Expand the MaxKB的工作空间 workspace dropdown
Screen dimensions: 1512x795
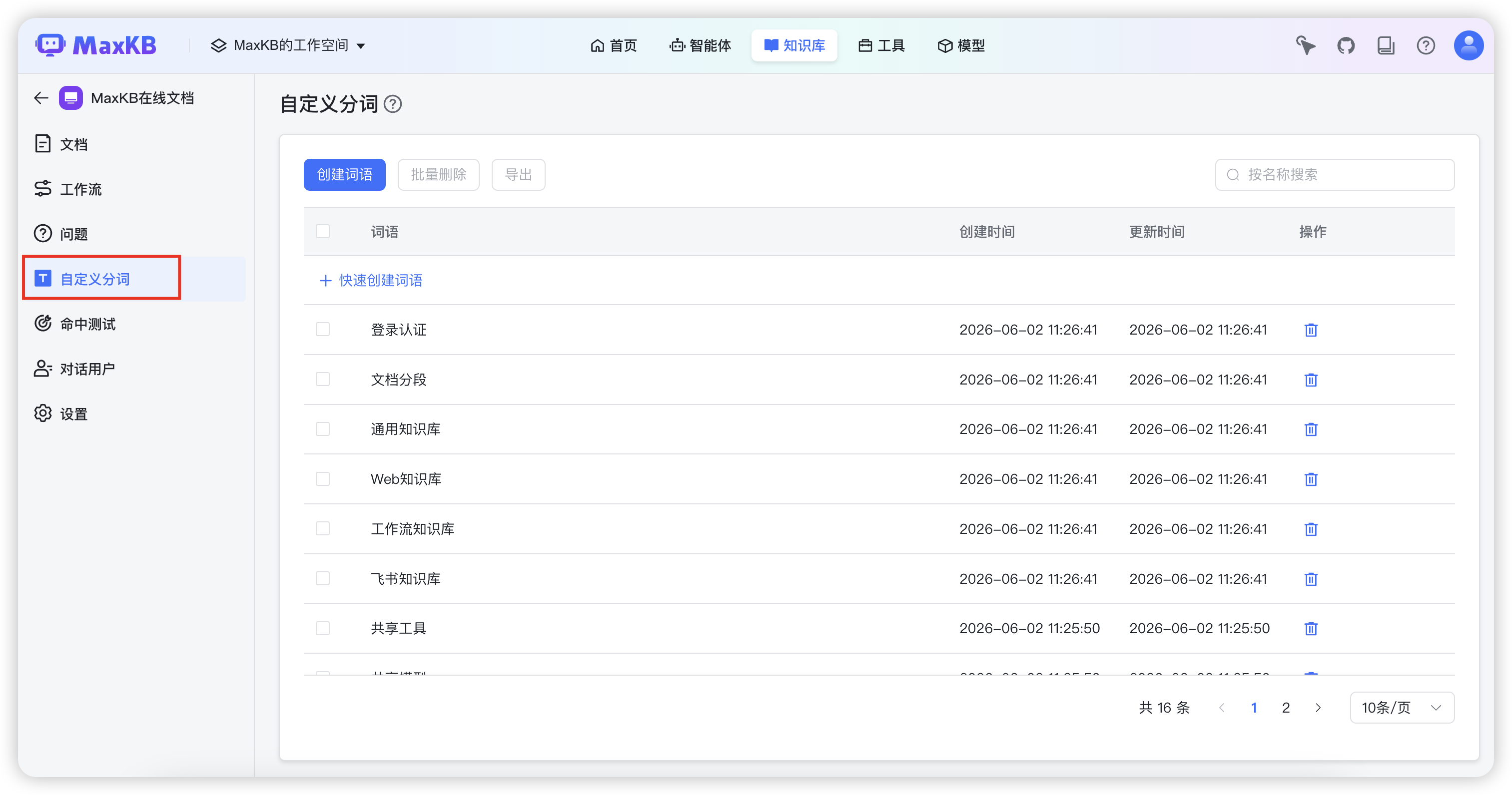tap(288, 45)
